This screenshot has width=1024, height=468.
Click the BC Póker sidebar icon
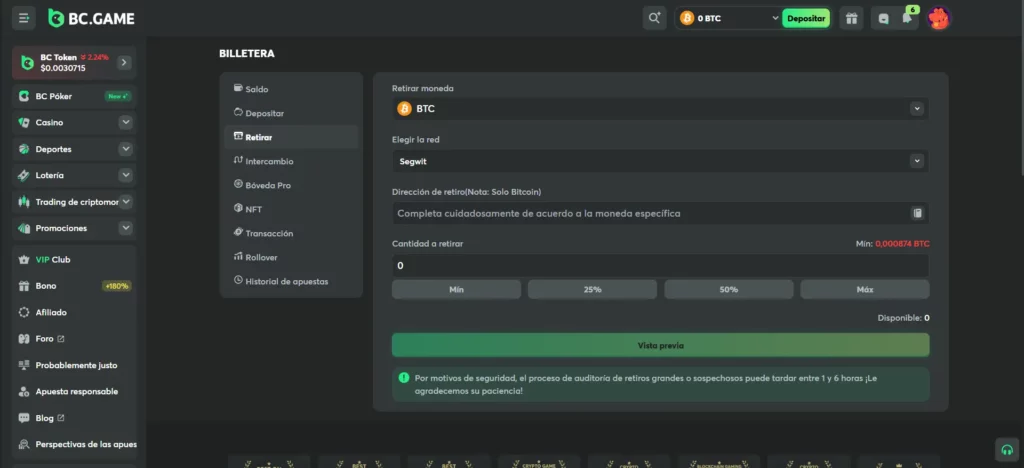tap(24, 96)
